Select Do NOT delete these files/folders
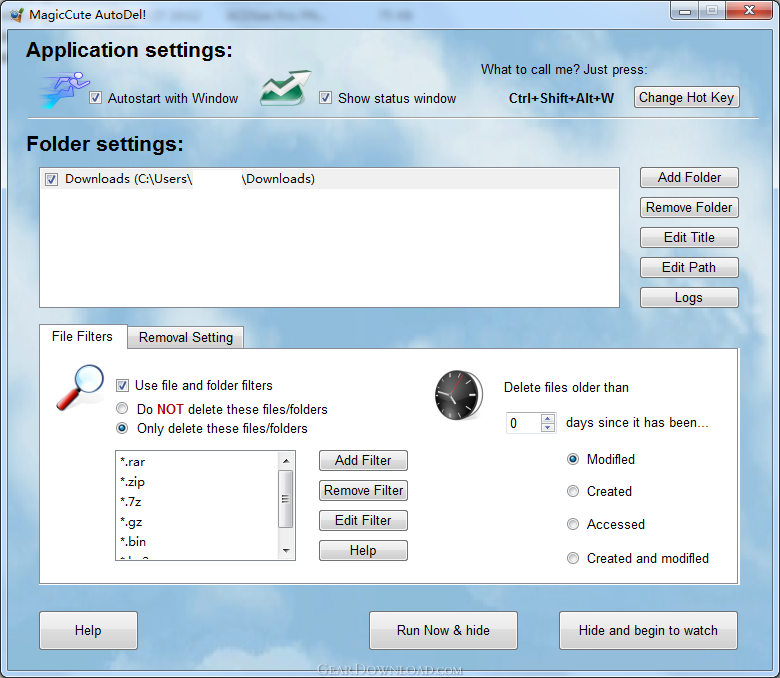The height and width of the screenshot is (678, 780). point(122,409)
